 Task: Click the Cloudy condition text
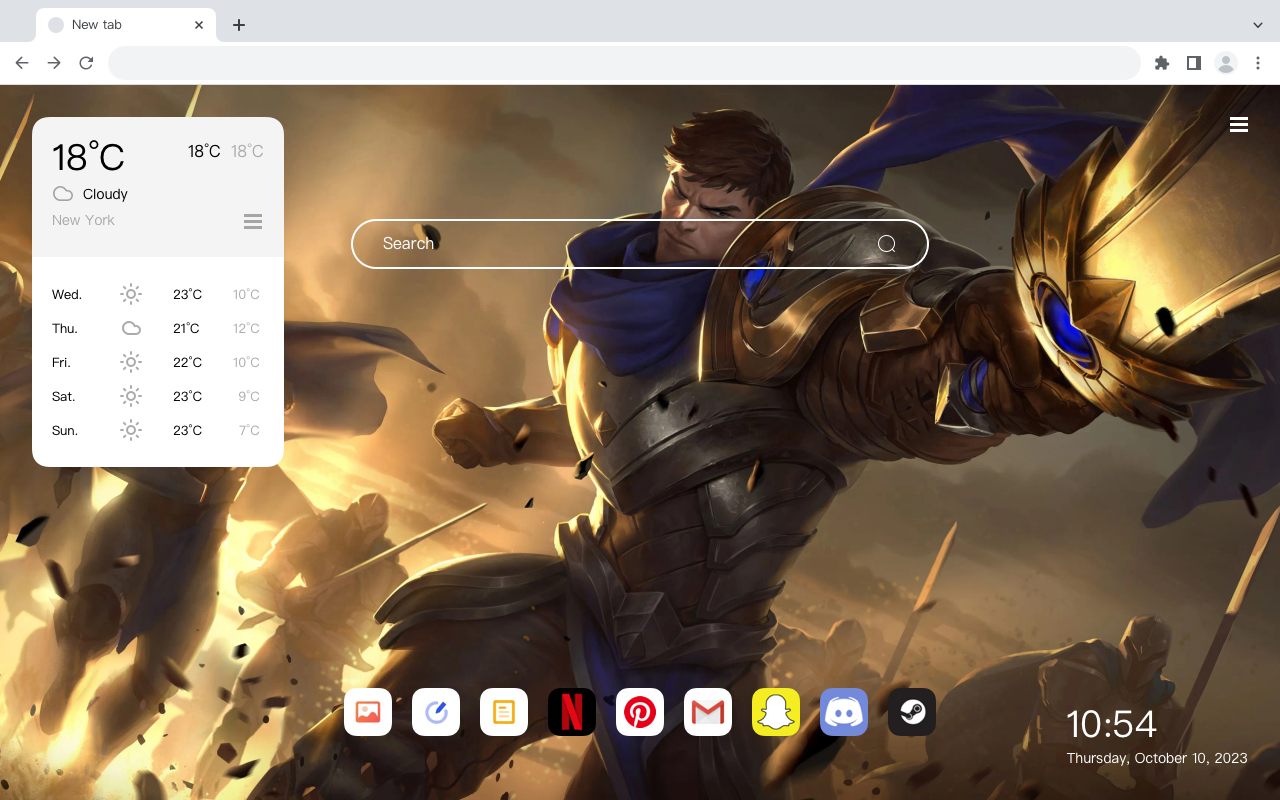tap(105, 194)
